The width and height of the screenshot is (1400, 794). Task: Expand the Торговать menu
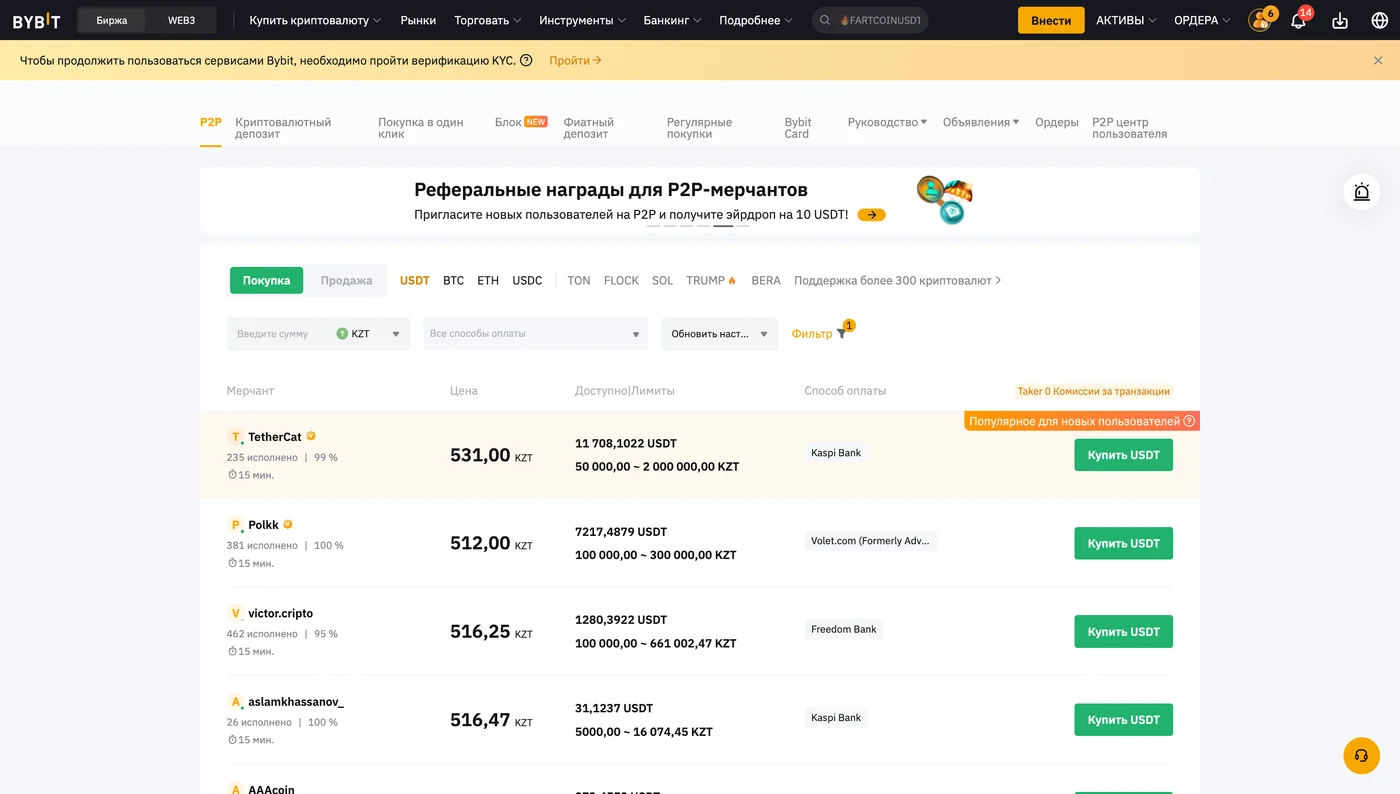488,20
